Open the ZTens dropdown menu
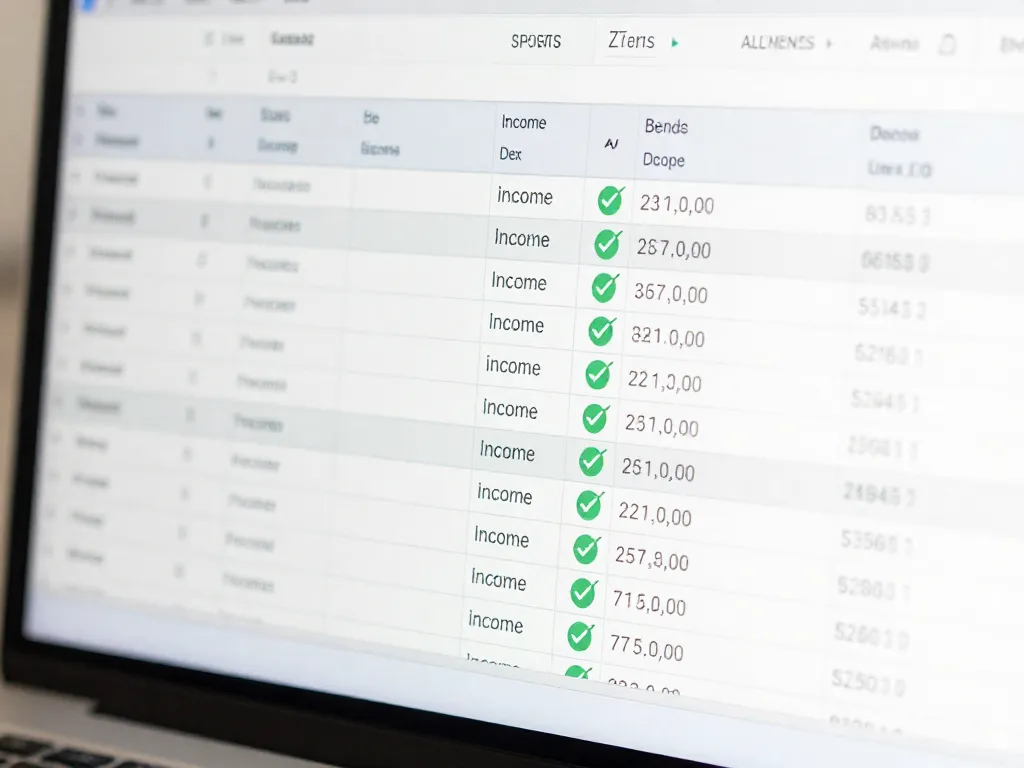Screen dimensions: 1024x768 [x=632, y=41]
